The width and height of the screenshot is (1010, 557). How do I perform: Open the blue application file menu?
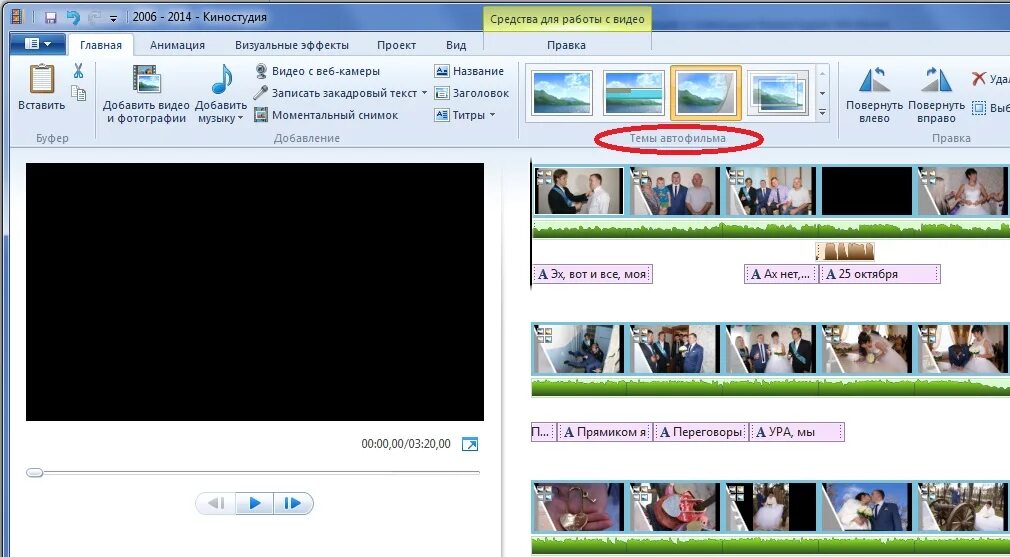tap(38, 44)
